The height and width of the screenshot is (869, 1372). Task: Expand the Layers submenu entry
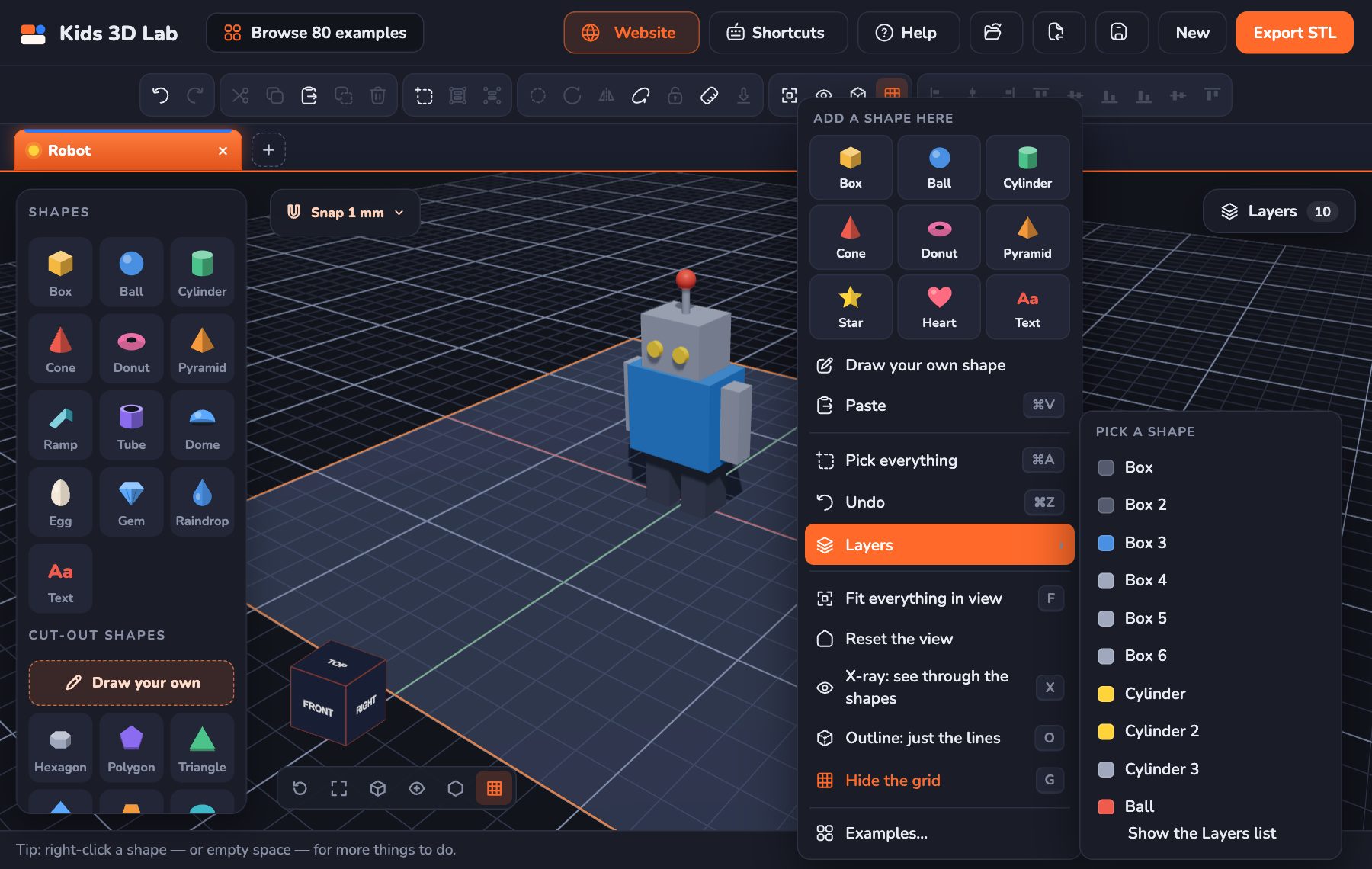point(939,544)
